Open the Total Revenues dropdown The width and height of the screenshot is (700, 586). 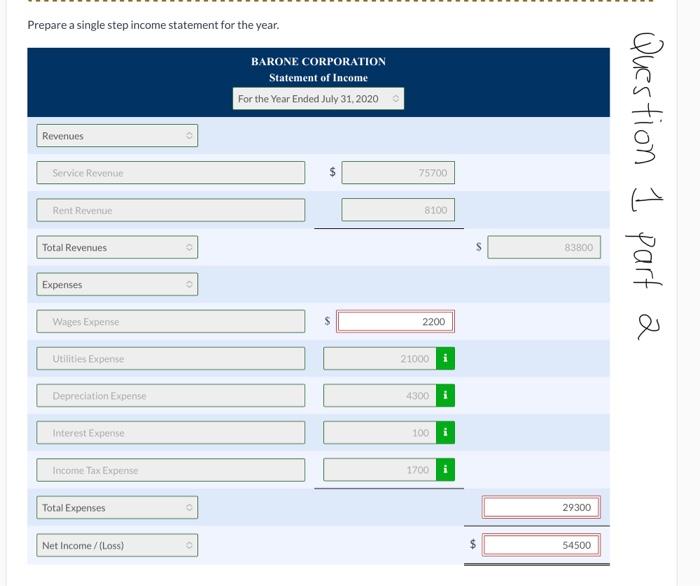(x=117, y=247)
